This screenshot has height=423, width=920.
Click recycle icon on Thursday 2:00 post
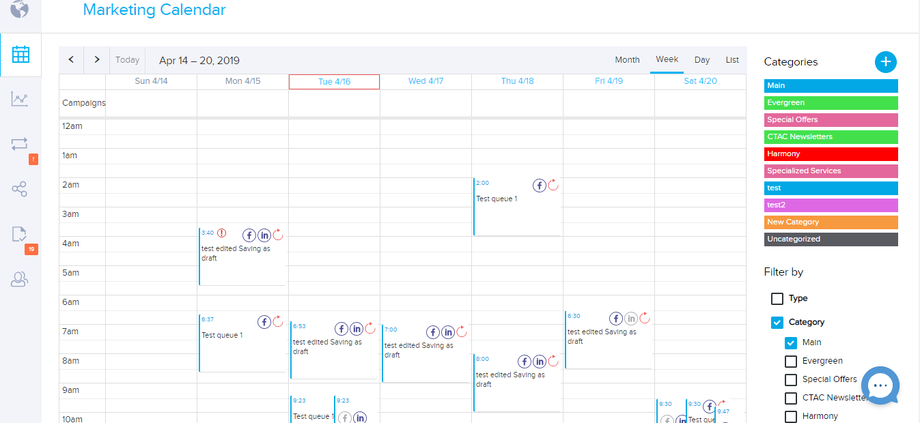click(553, 185)
